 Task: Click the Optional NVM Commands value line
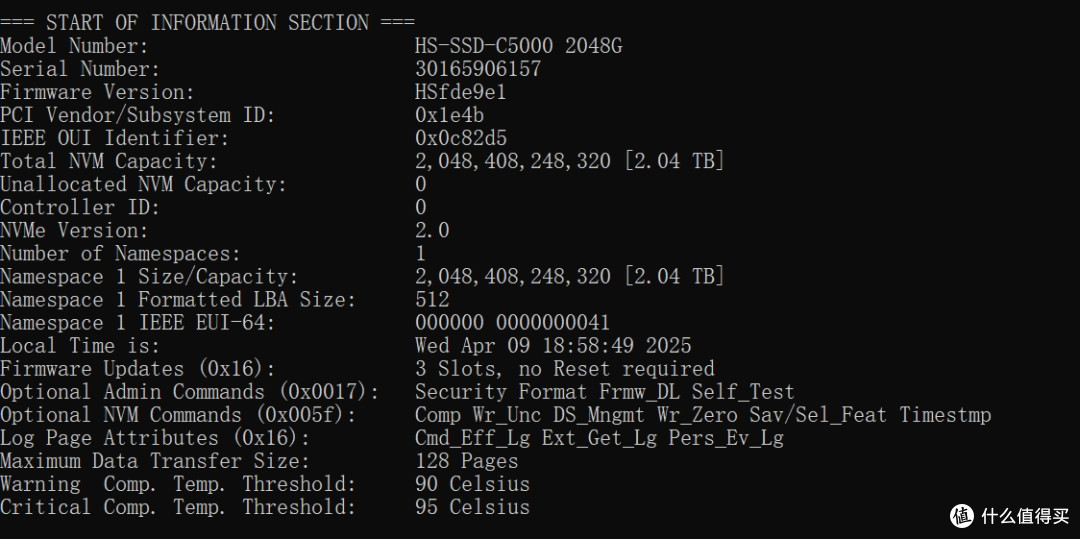(x=703, y=414)
